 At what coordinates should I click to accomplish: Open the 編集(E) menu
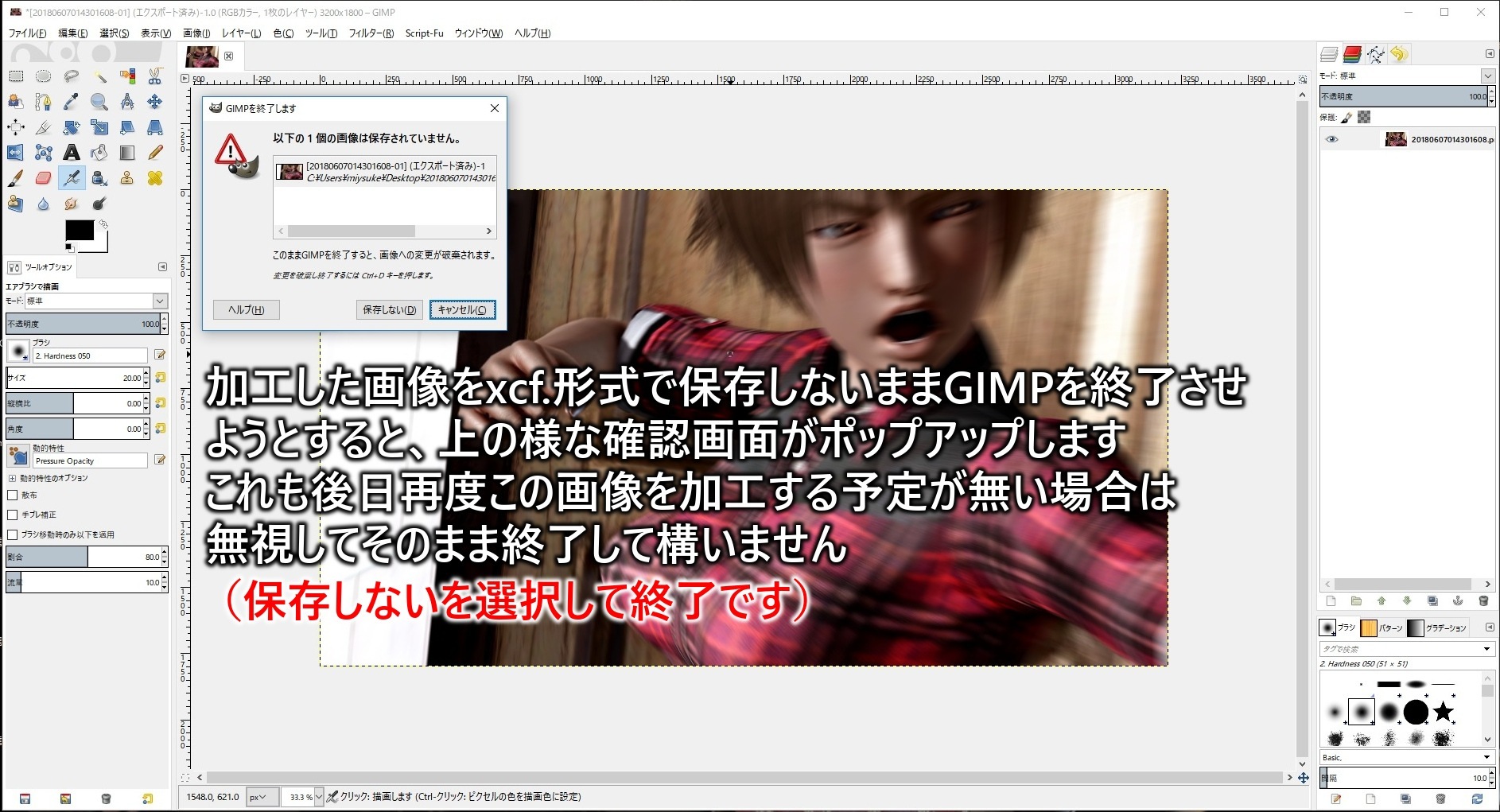[x=73, y=33]
